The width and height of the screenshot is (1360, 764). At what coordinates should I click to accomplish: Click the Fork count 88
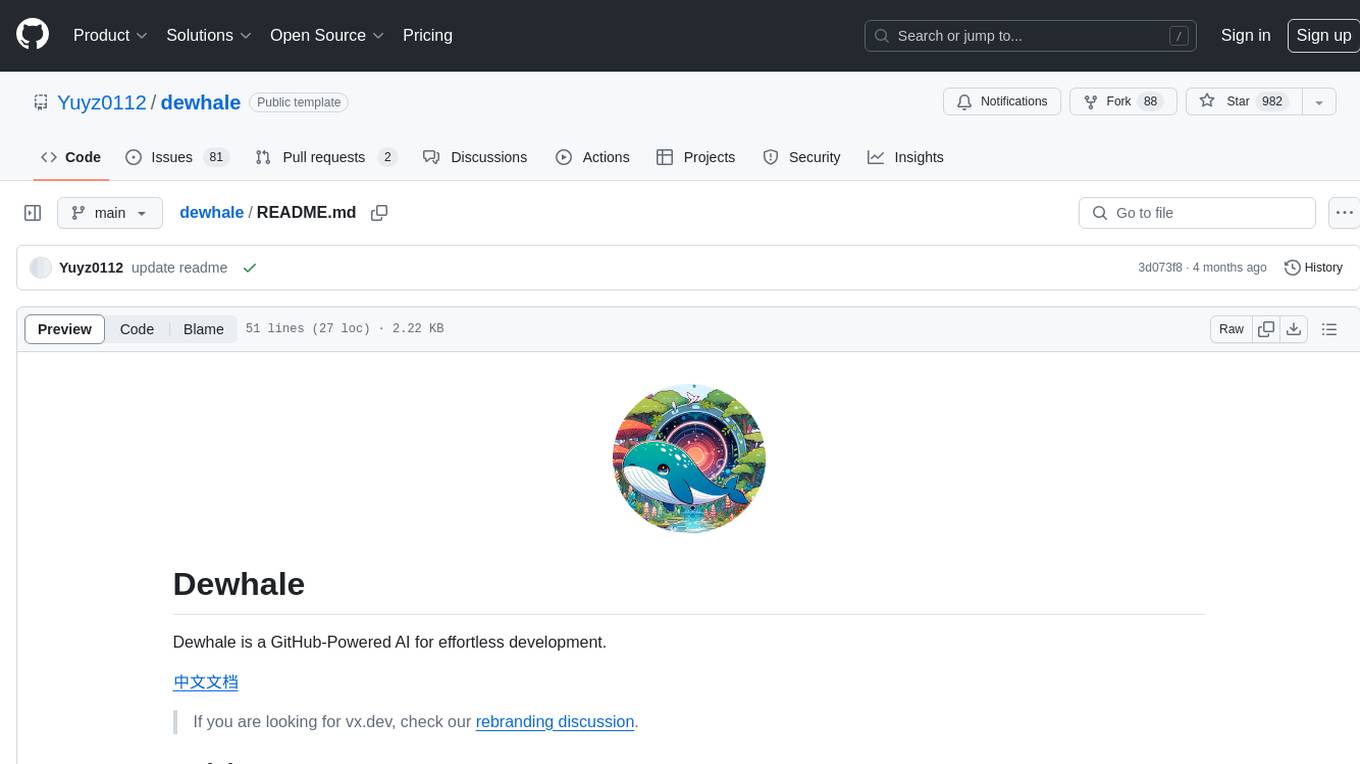[1151, 101]
